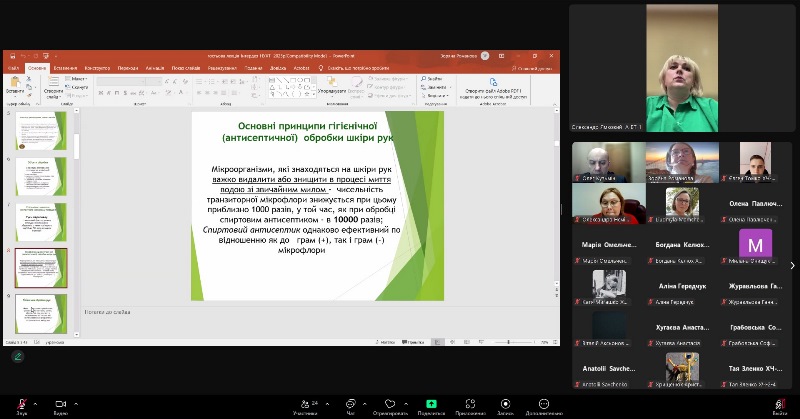
Task: Expand audio options arrow beside microphone
Action: click(37, 402)
